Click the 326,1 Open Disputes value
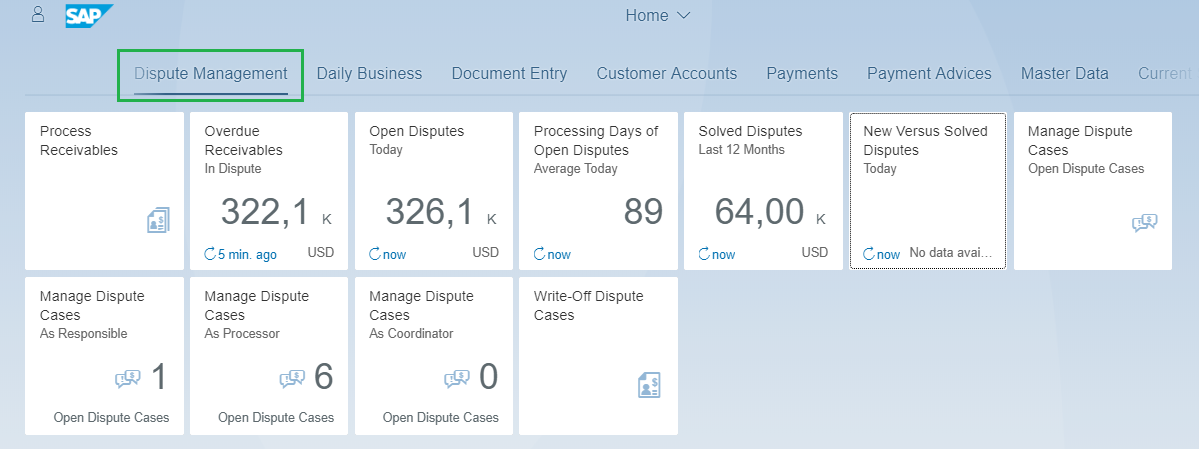 (x=431, y=212)
